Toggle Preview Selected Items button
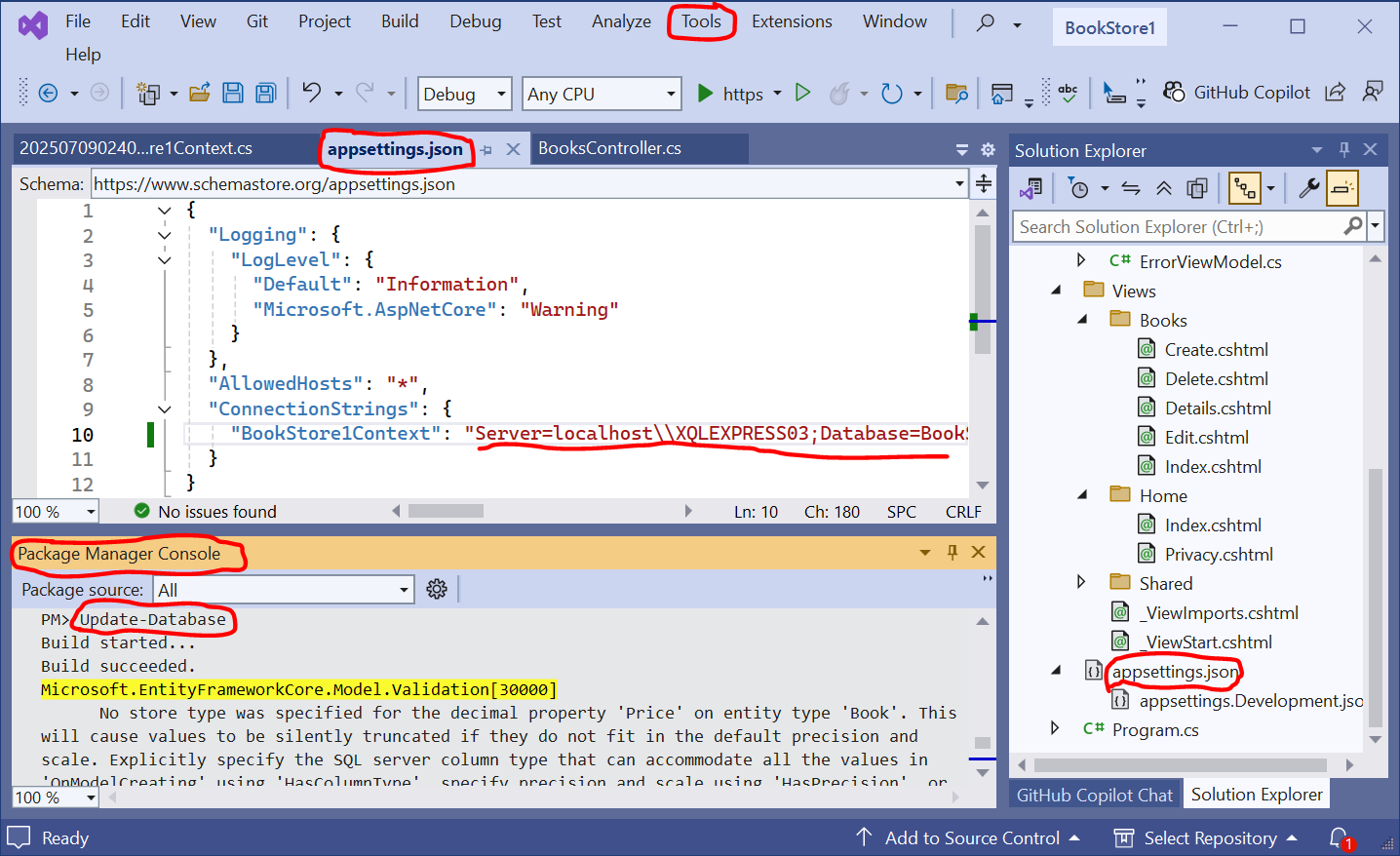The image size is (1400, 856). (x=1342, y=188)
